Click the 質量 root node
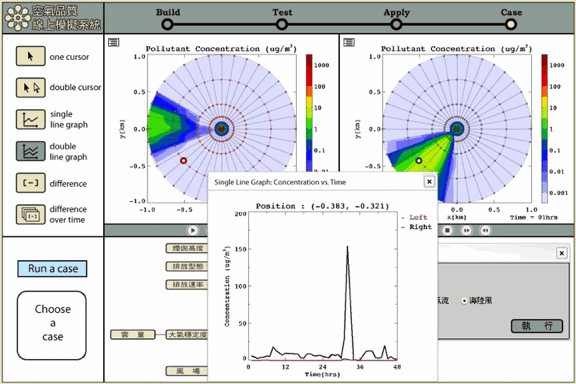This screenshot has width=576, height=384. pos(133,335)
